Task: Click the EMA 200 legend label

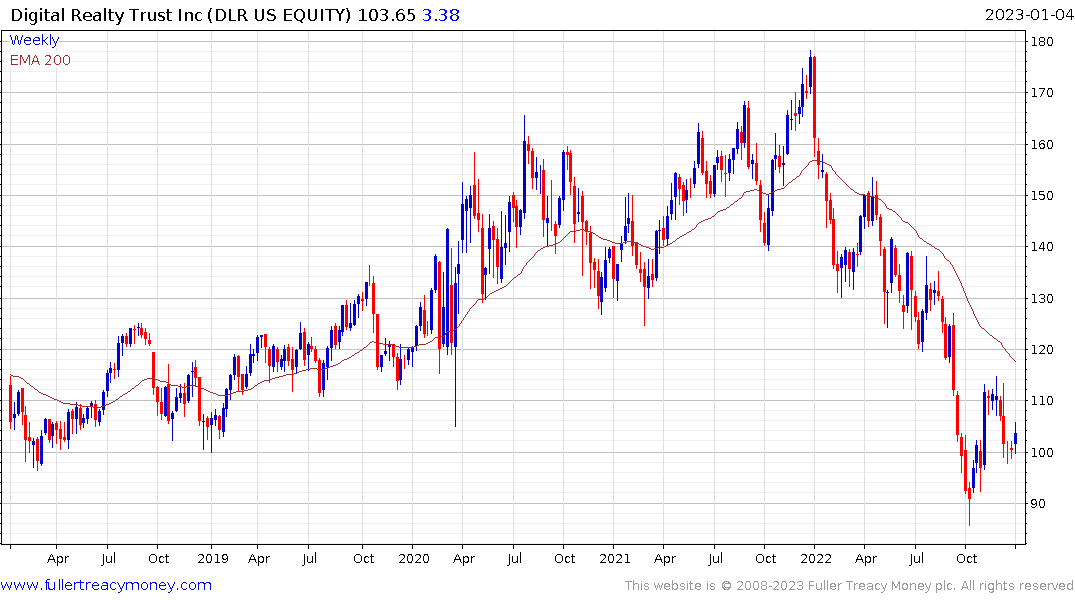Action: click(40, 60)
